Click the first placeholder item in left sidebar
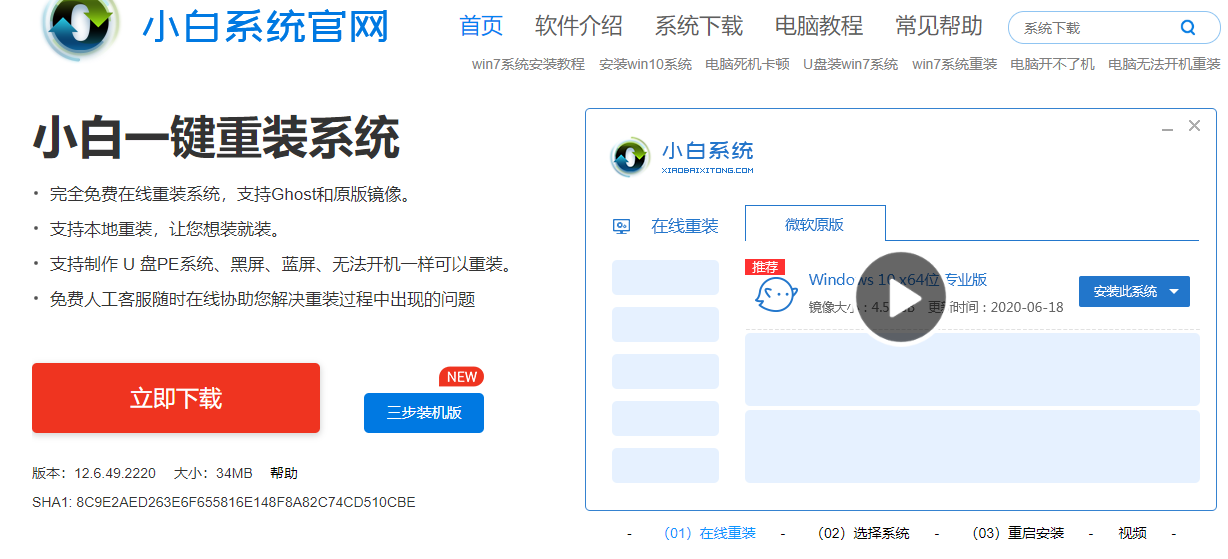Viewport: 1228px width, 559px height. tap(665, 277)
